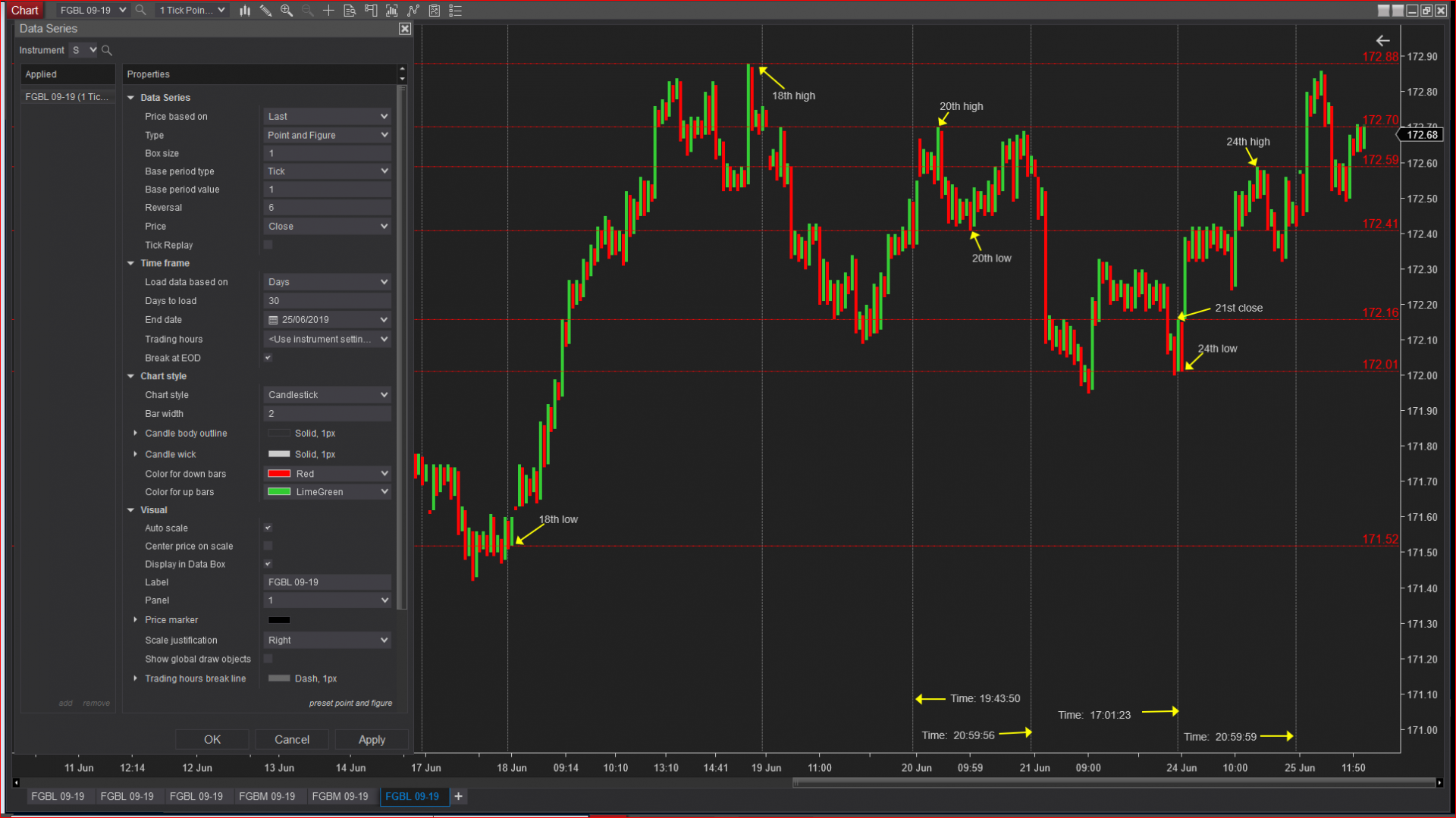
Task: Toggle the Auto scale checkbox
Action: click(x=268, y=528)
